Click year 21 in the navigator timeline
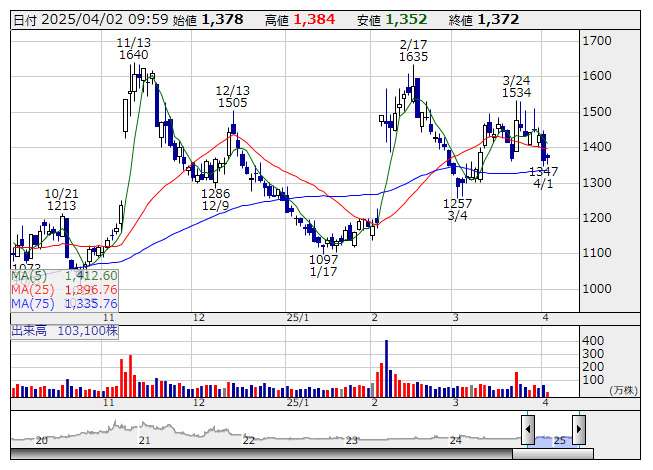The height and width of the screenshot is (470, 653). coord(145,440)
